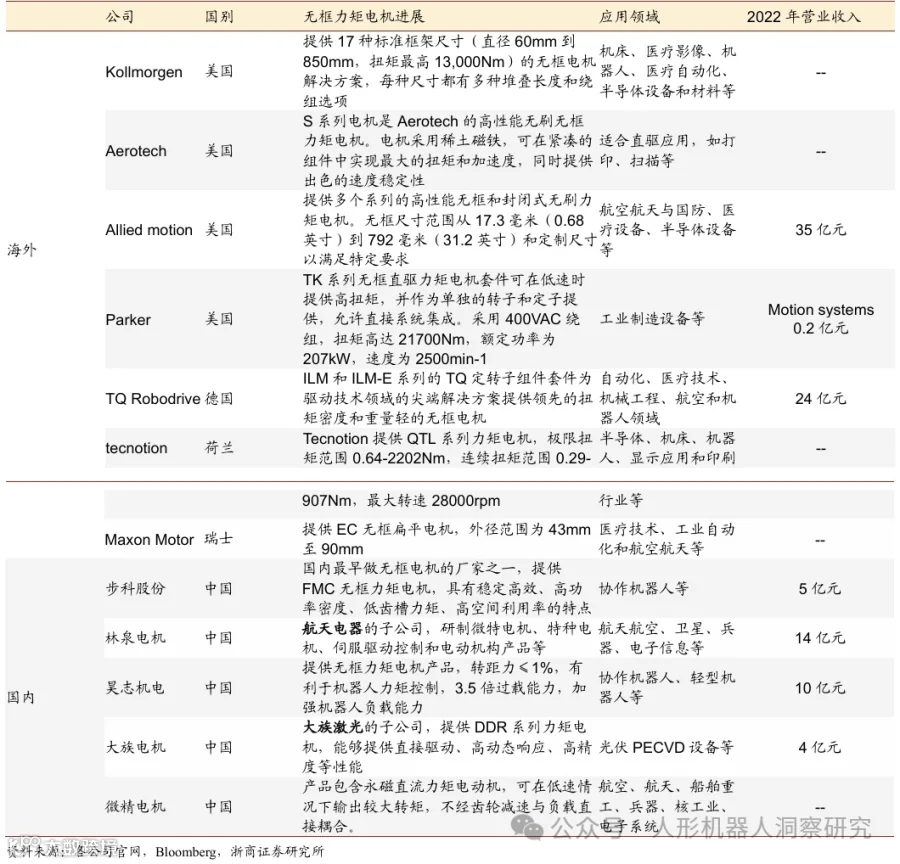Click the bold 大族激光 text
Screen dimensions: 900x864
click(x=332, y=727)
